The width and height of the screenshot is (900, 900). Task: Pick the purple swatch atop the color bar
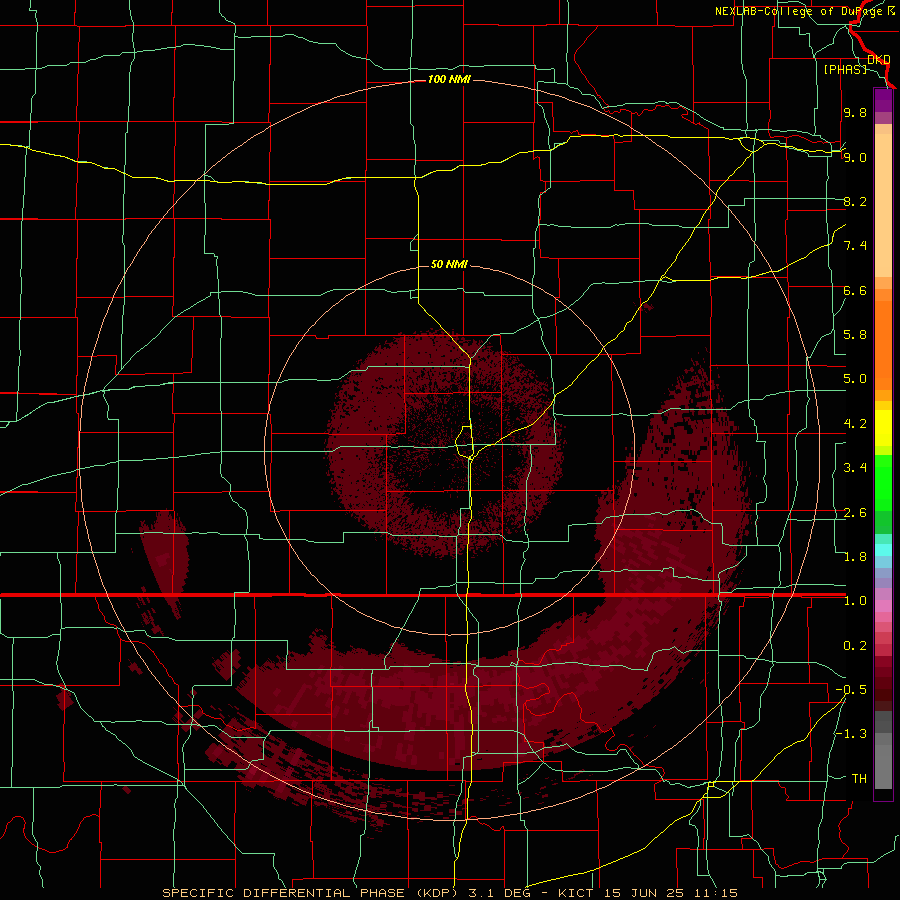click(883, 100)
